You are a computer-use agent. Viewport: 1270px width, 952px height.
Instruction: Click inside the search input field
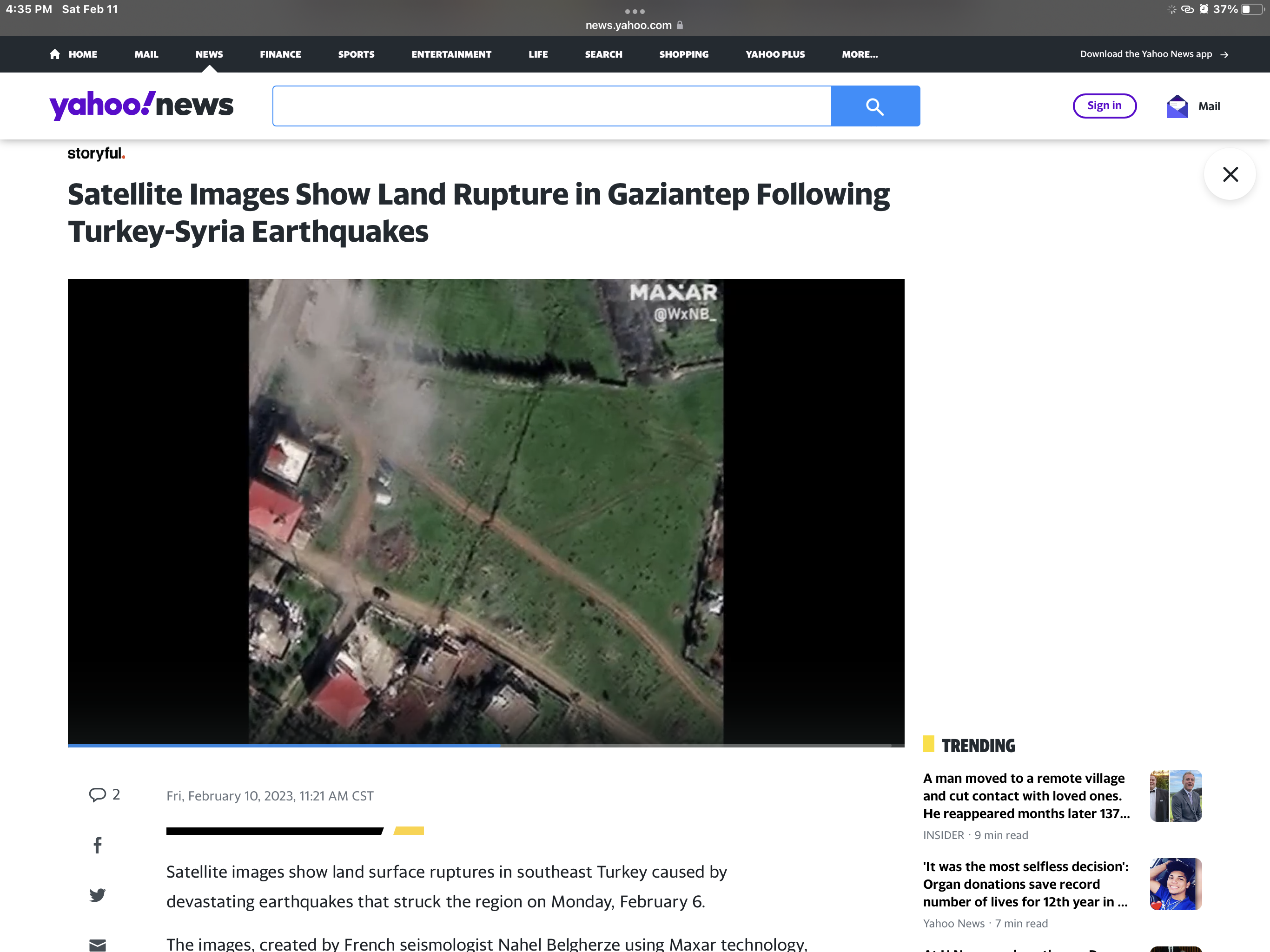point(552,106)
